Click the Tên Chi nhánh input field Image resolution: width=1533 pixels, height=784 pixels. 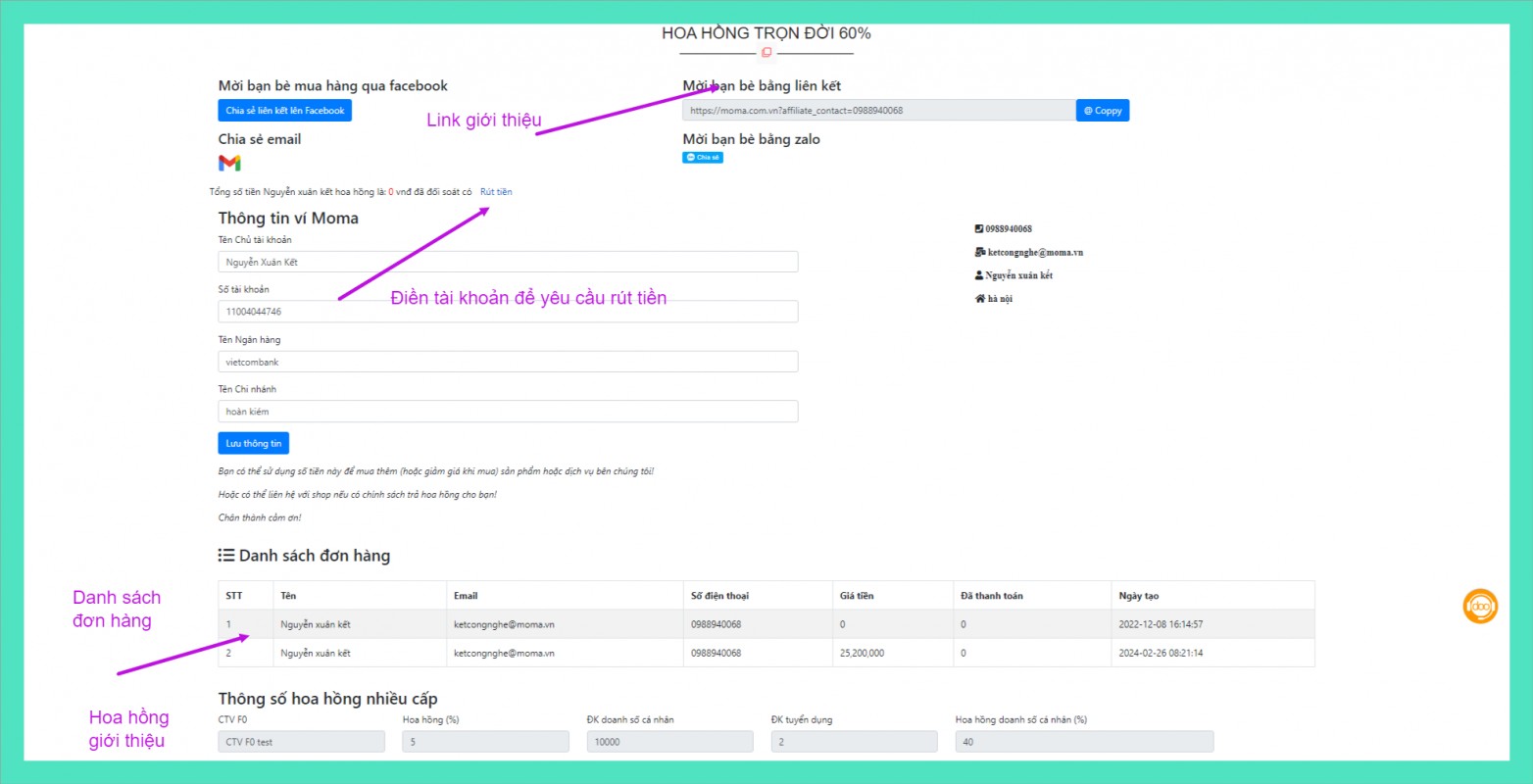508,412
